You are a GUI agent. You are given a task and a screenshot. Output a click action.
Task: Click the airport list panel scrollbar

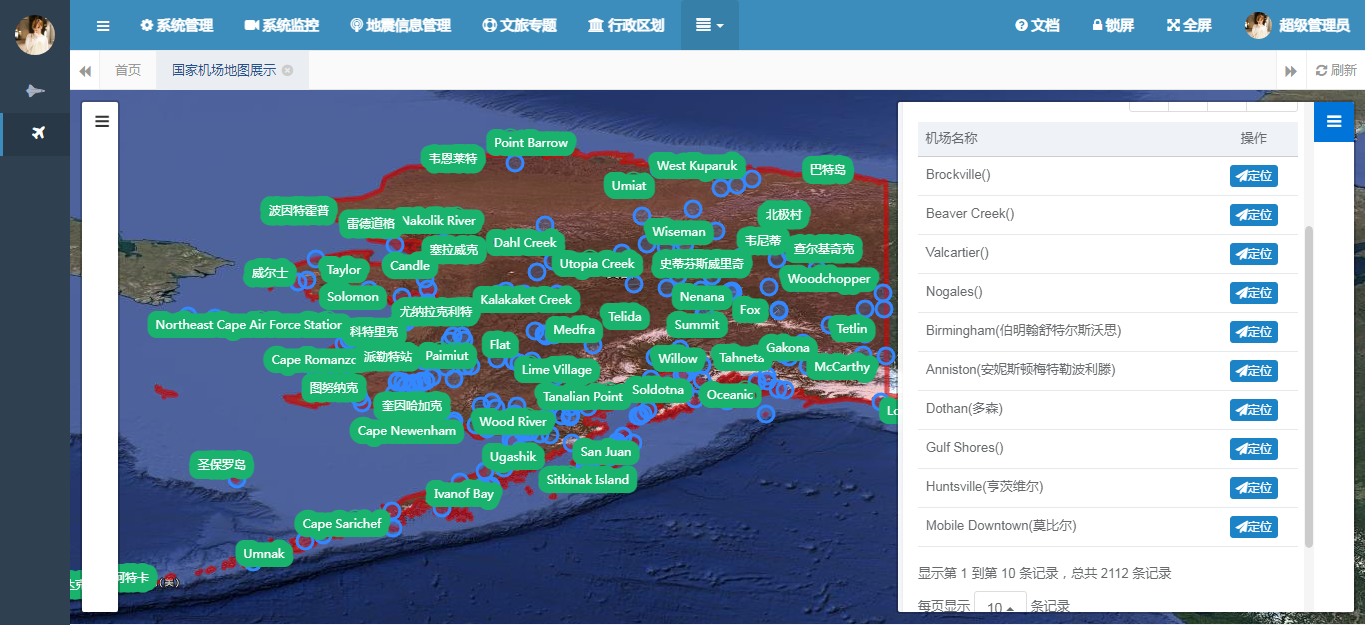tap(1309, 387)
